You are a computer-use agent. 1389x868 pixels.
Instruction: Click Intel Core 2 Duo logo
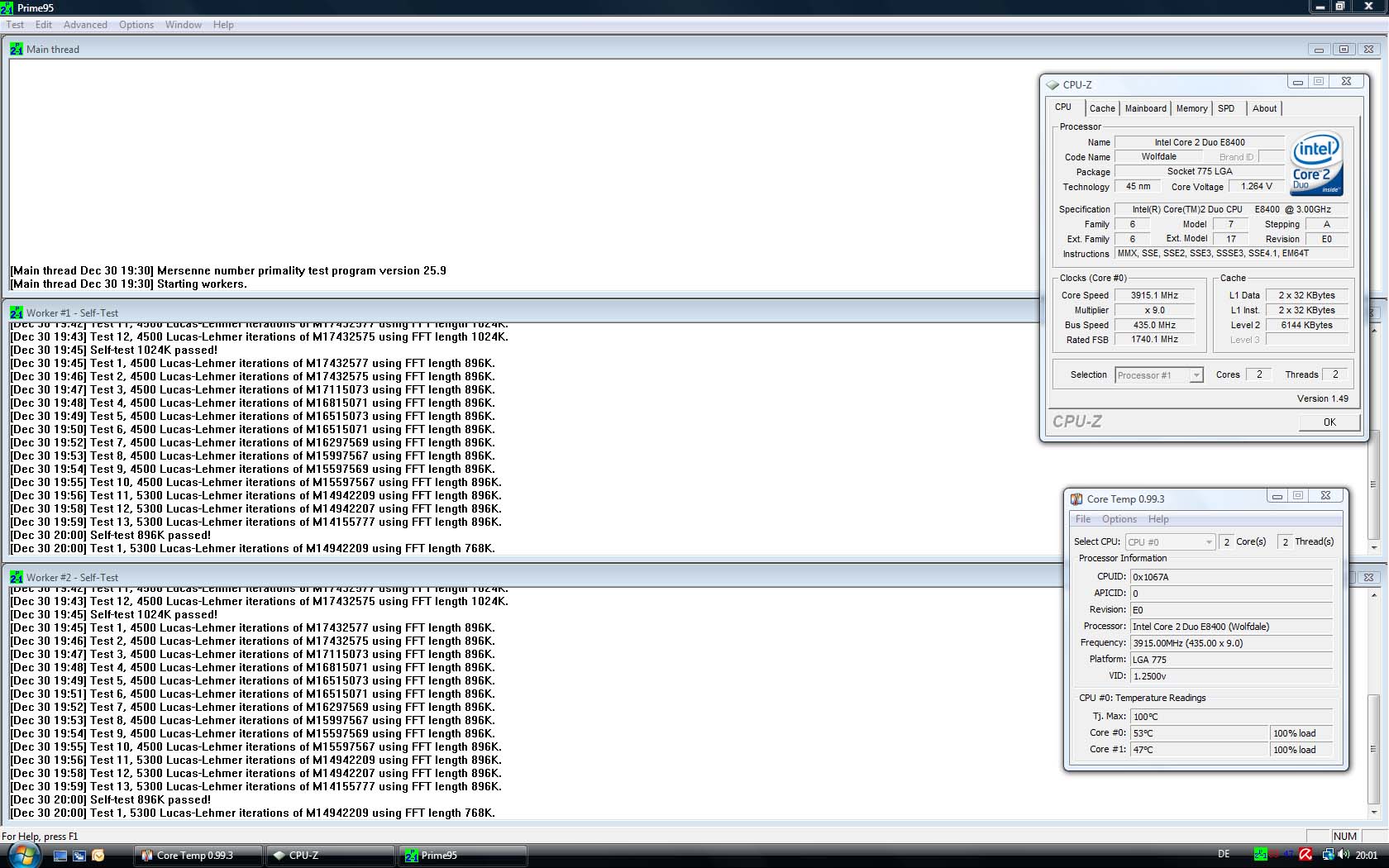pyautogui.click(x=1317, y=164)
